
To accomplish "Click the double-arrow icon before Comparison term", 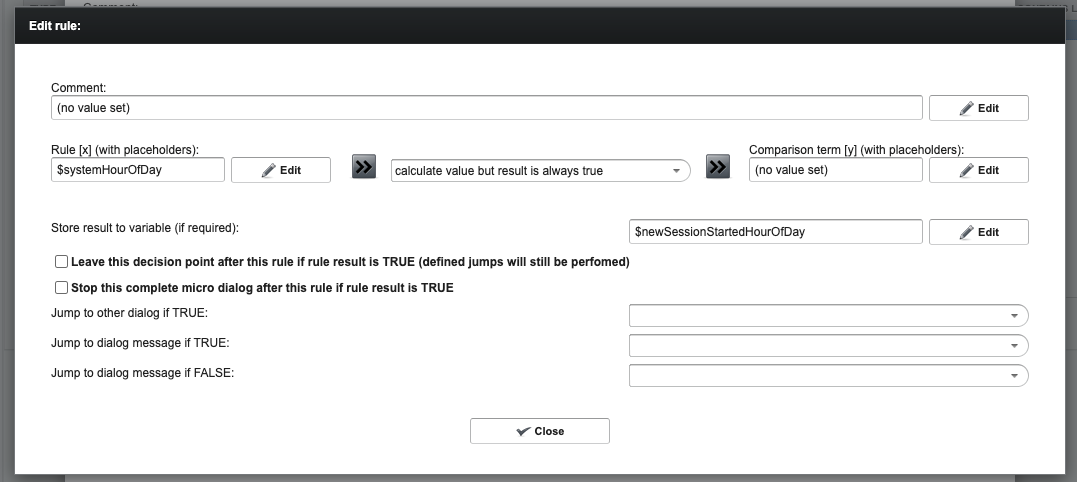I will click(718, 168).
